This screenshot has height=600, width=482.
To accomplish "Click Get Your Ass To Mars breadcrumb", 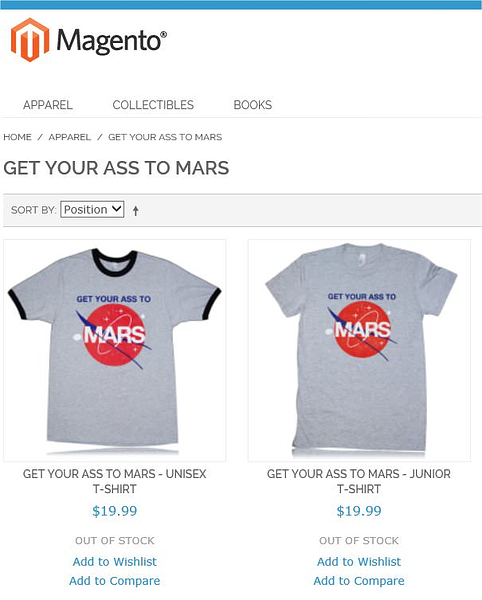I will [165, 137].
